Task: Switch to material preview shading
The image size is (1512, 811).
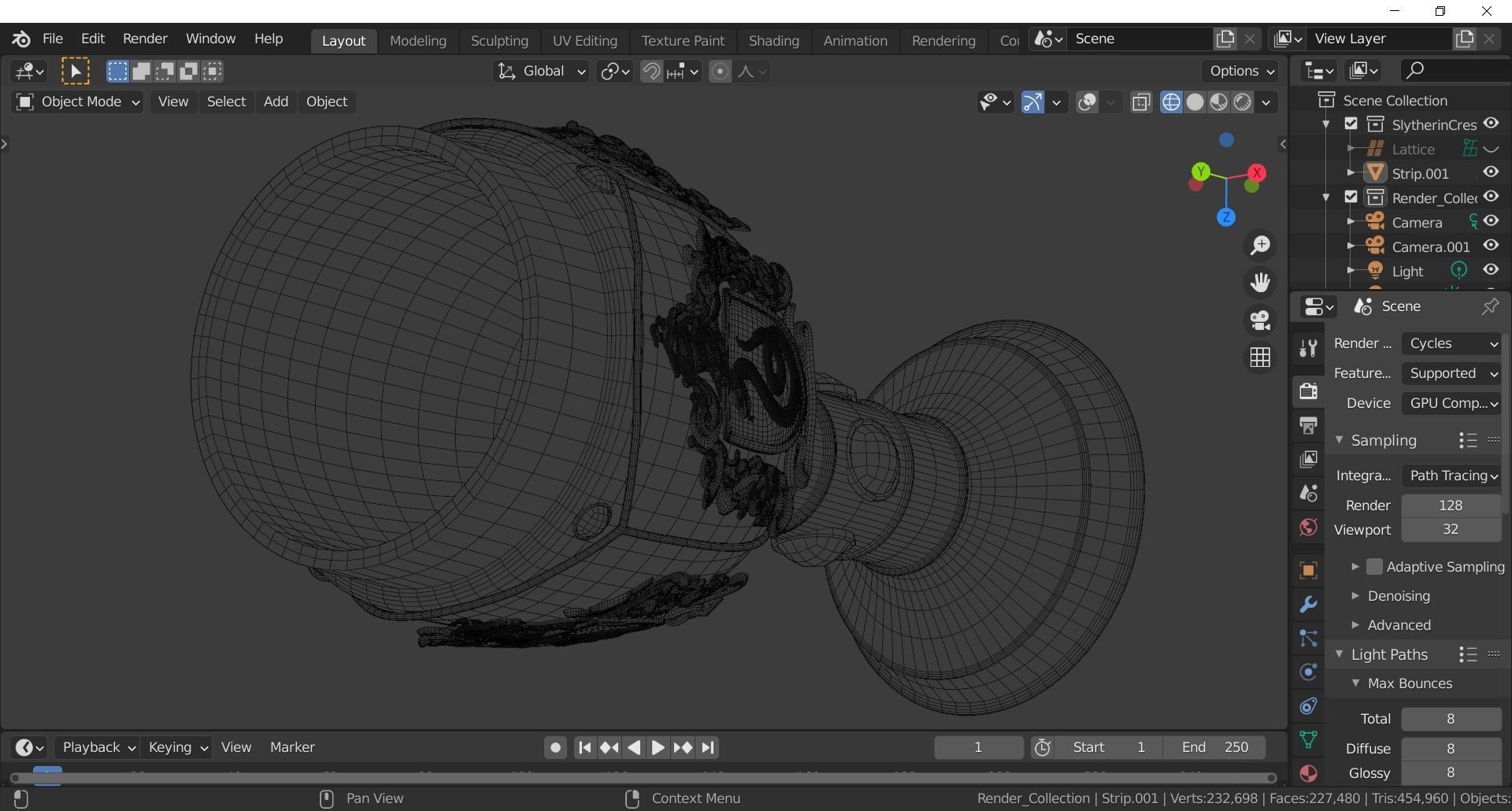Action: pos(1218,102)
